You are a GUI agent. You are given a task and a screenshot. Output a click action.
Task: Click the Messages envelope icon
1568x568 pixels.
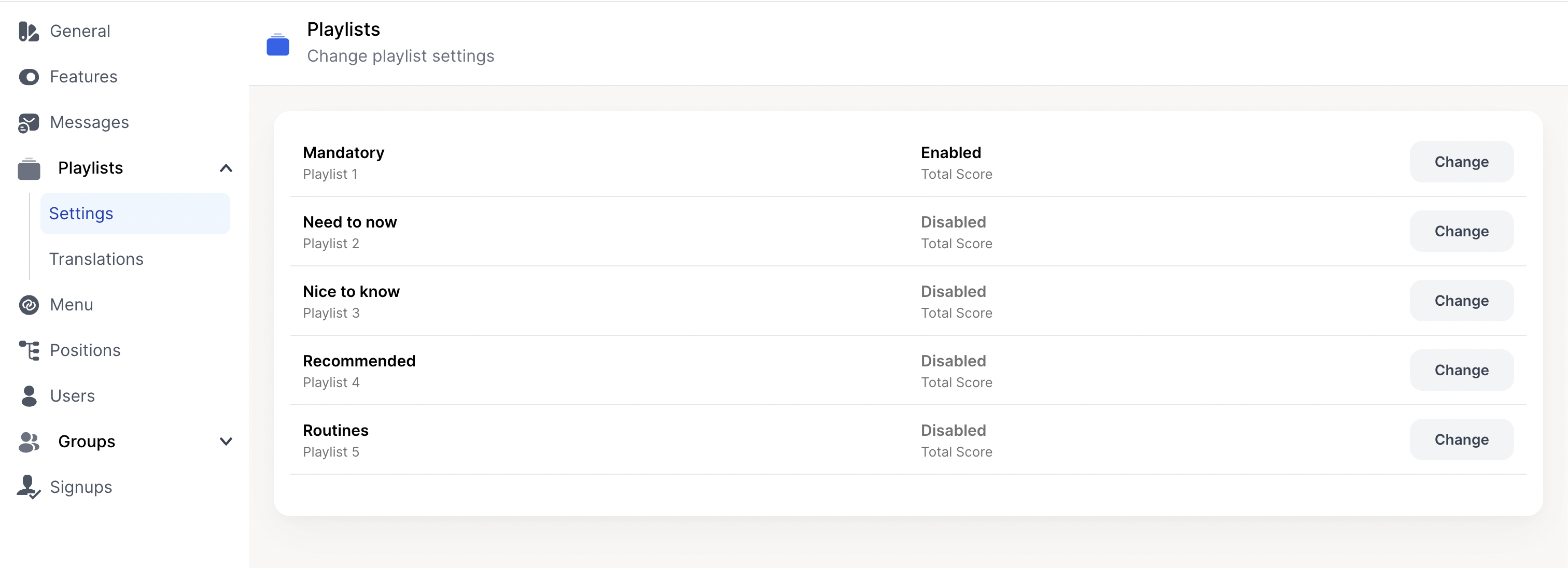[x=29, y=122]
